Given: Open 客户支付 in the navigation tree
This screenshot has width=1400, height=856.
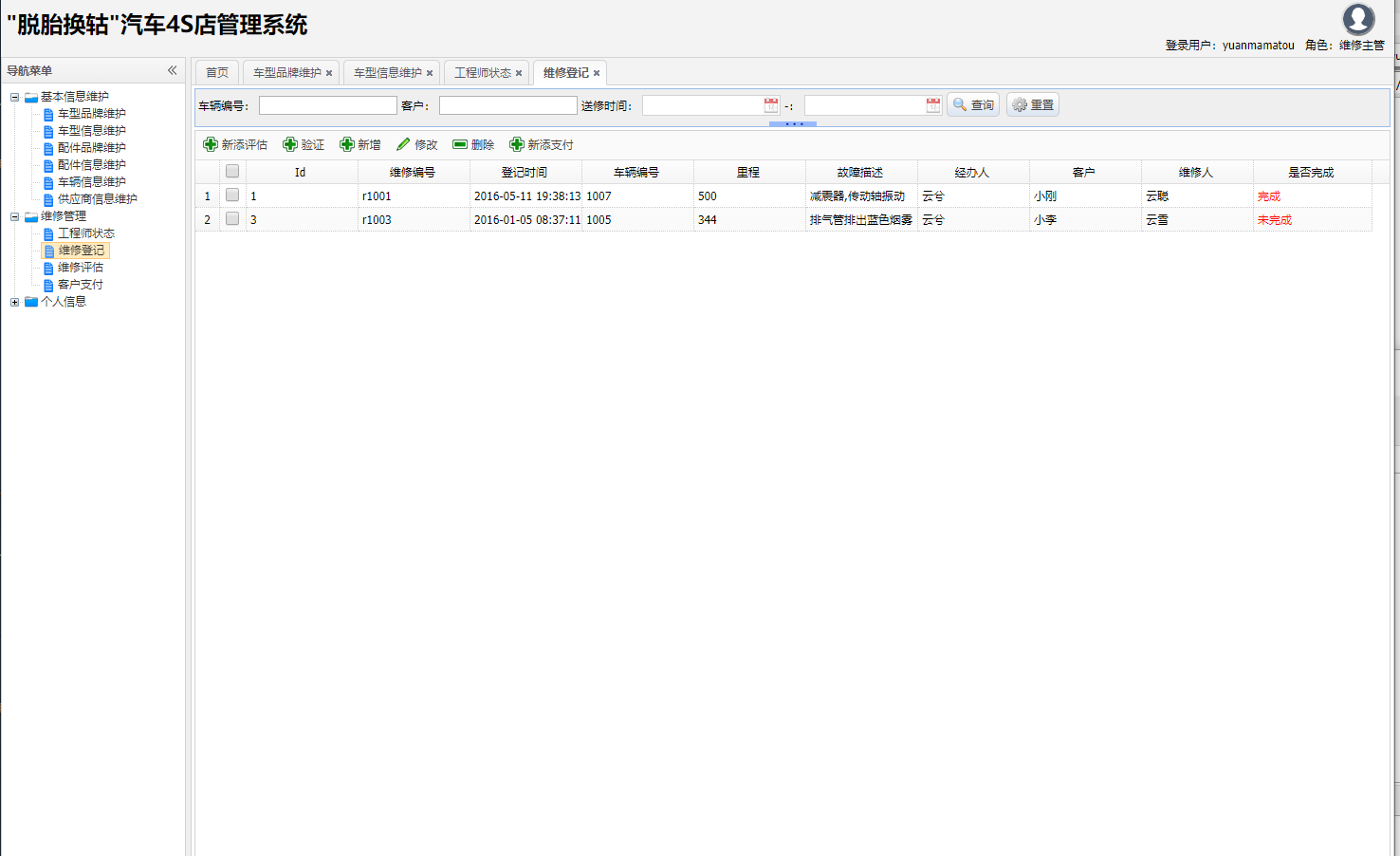Looking at the screenshot, I should click(81, 285).
